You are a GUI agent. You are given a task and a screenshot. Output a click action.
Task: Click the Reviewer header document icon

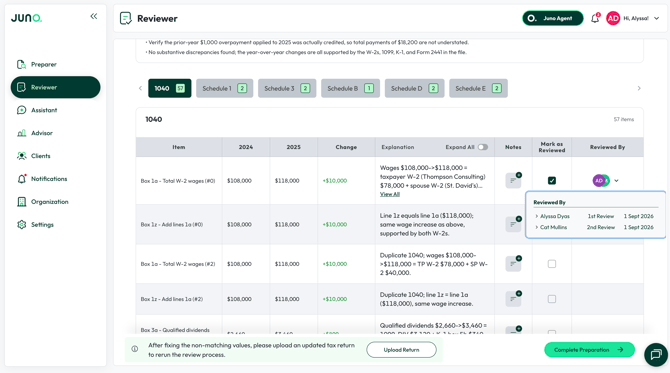point(126,18)
